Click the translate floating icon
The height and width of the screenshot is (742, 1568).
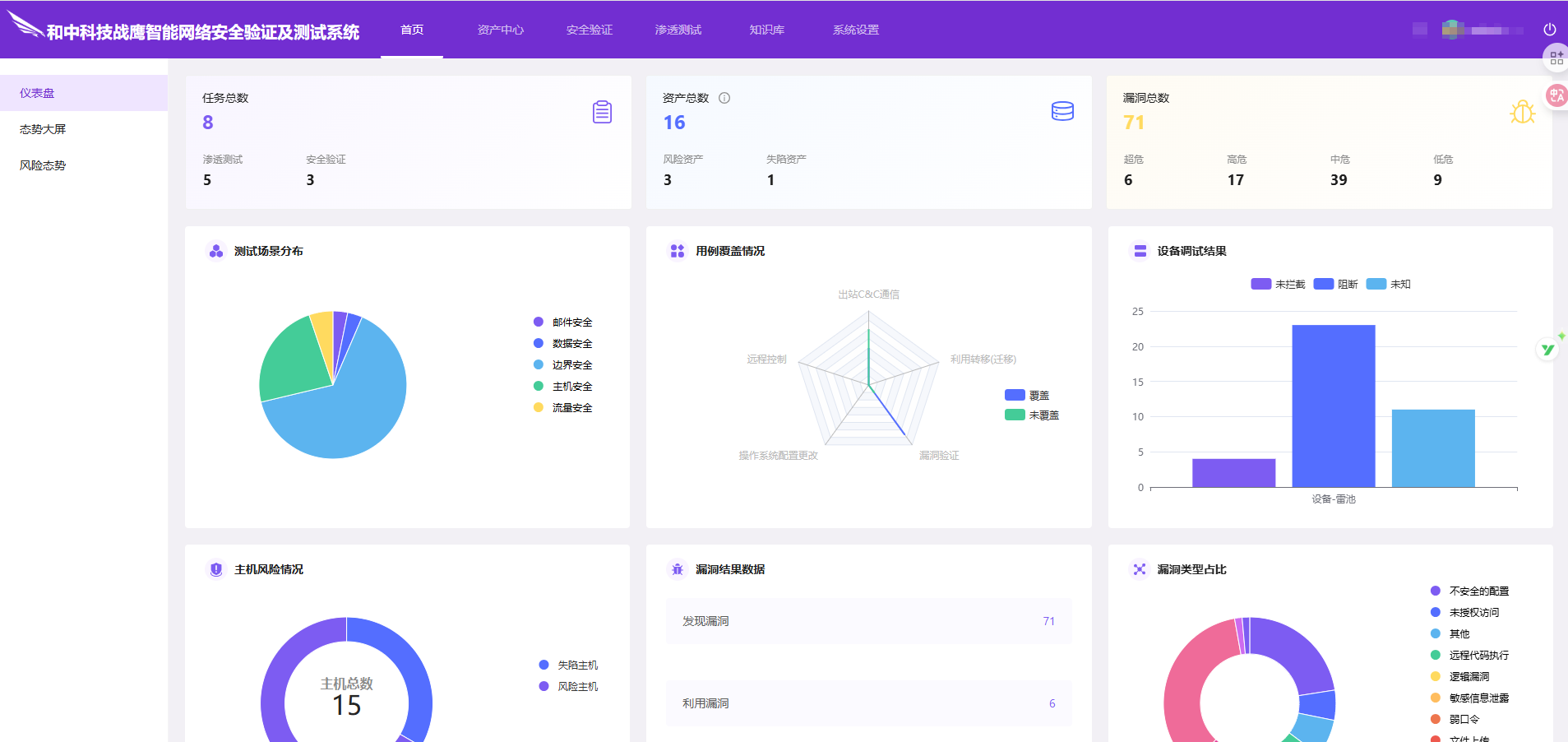click(x=1556, y=95)
